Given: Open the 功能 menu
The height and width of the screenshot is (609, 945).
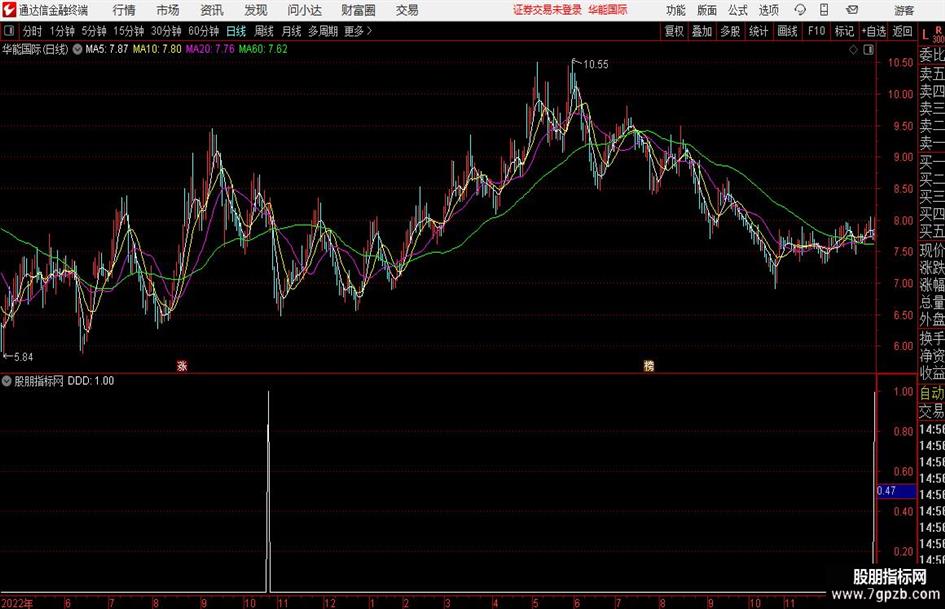Looking at the screenshot, I should point(676,10).
